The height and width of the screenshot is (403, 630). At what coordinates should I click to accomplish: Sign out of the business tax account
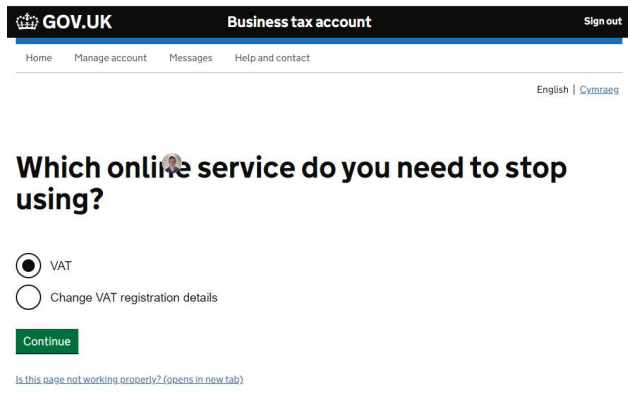[x=603, y=21]
